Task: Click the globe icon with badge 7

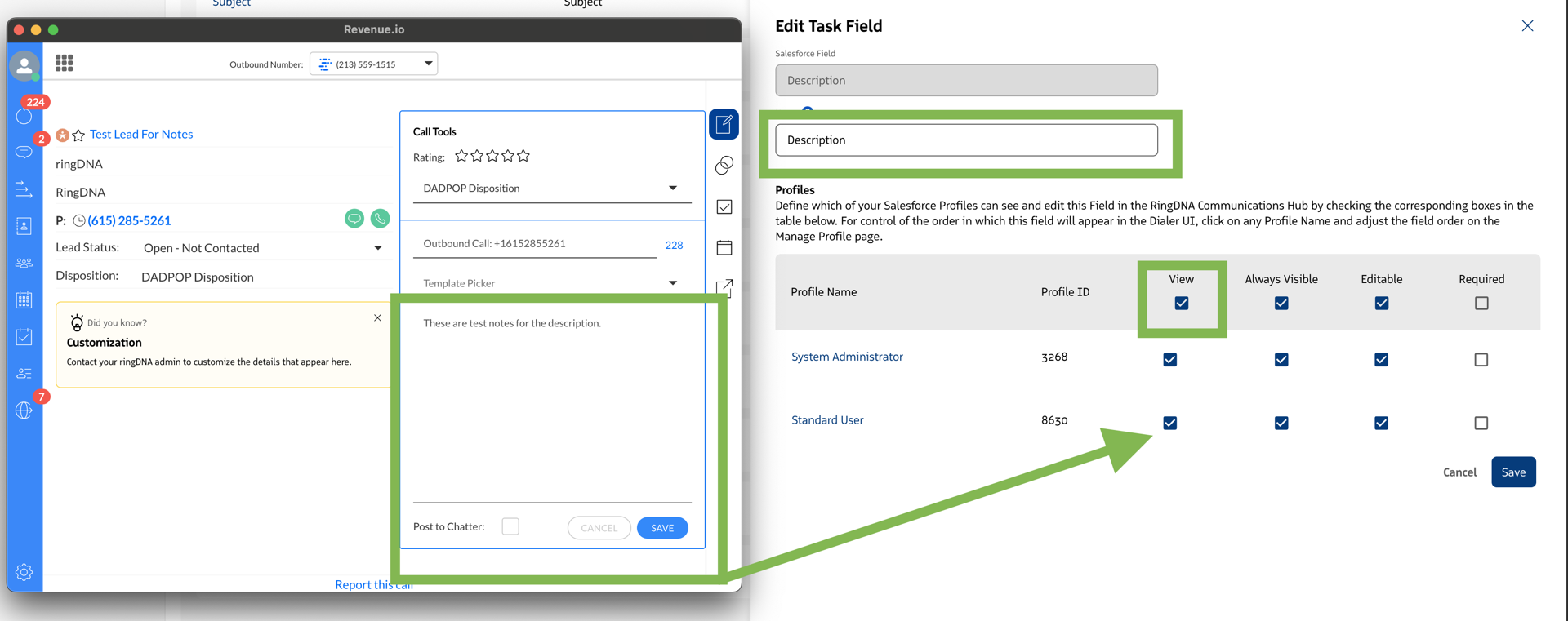Action: (x=24, y=410)
